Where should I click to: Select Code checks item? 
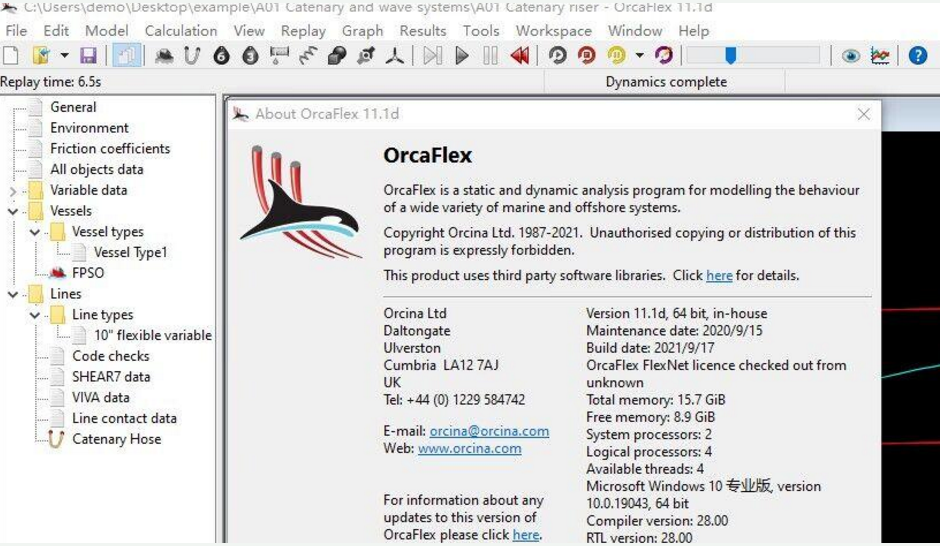tap(111, 355)
